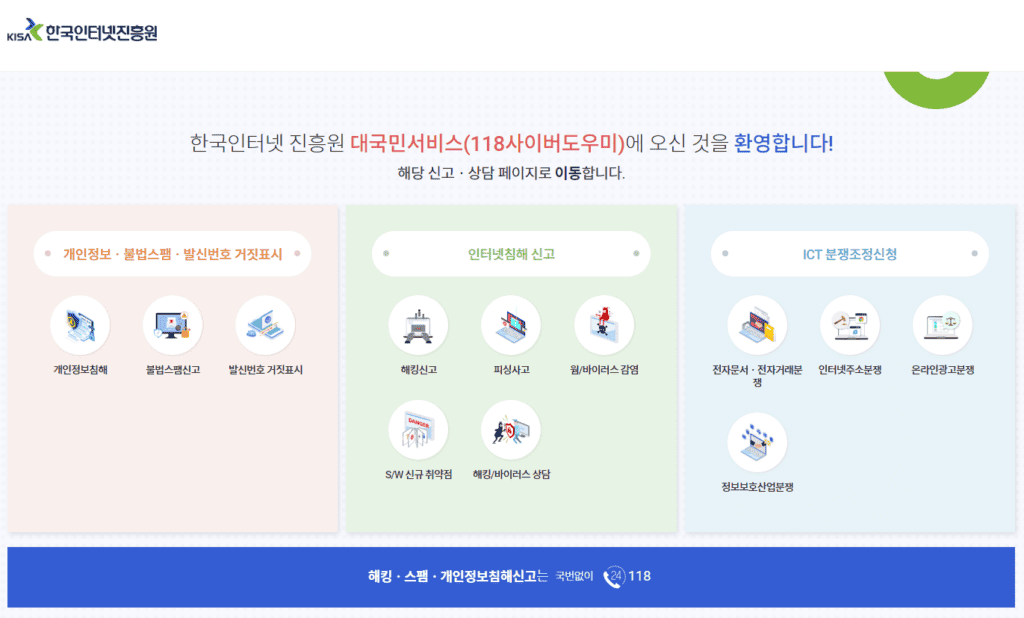Click the 개인정보침해 text label
This screenshot has height=618, width=1024.
(x=80, y=370)
